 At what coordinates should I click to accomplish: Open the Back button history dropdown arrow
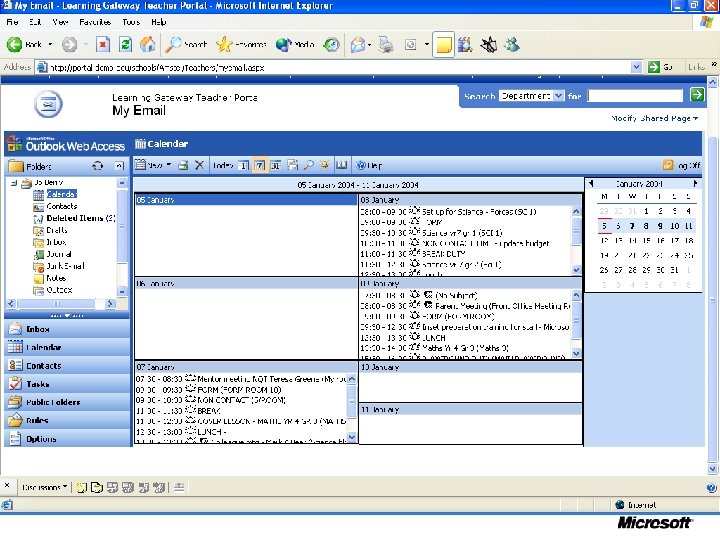[x=50, y=45]
